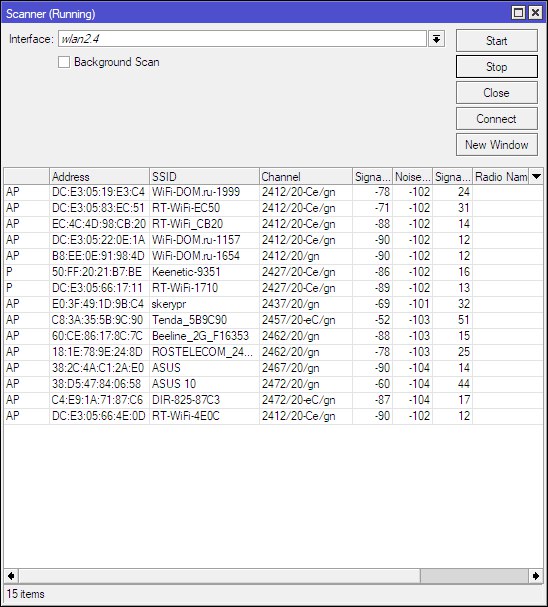Select the skerypr network

(274, 304)
